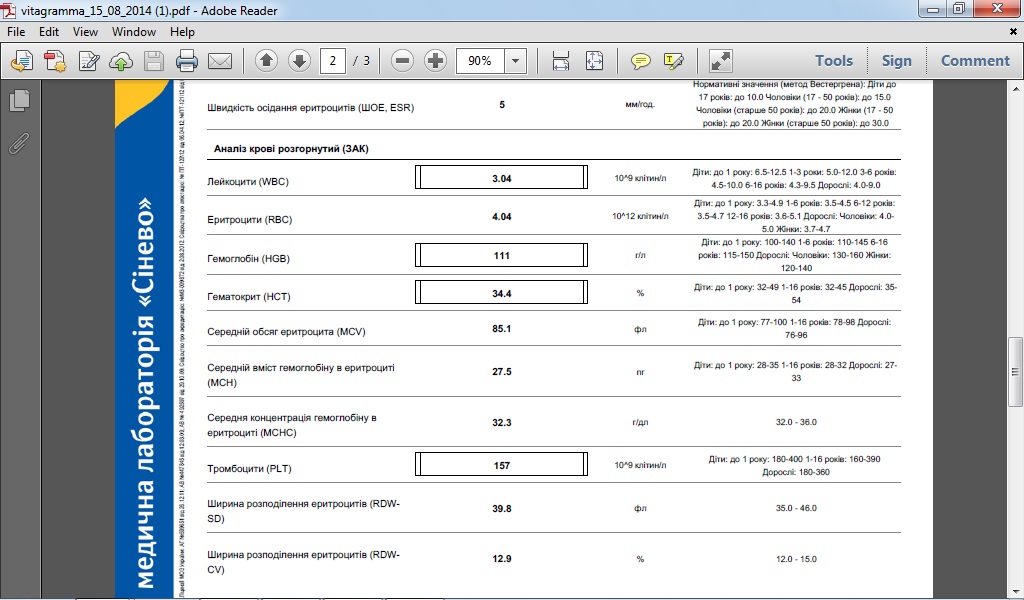Open the Edit menu
This screenshot has width=1024, height=600.
point(49,31)
